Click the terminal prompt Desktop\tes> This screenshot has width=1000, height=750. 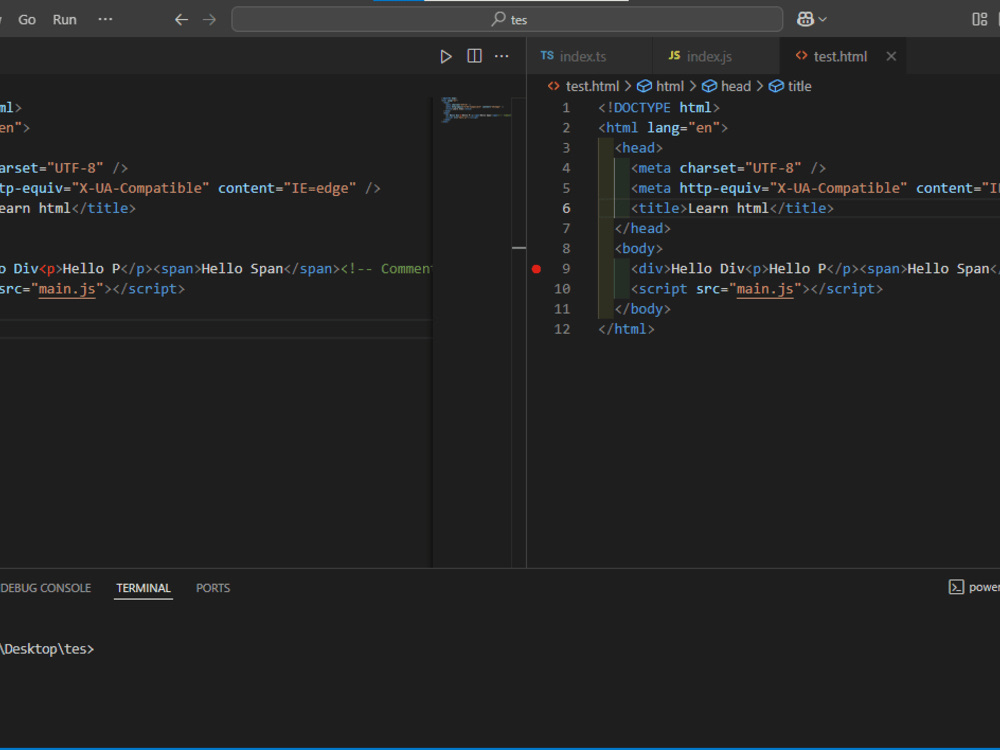pos(47,649)
